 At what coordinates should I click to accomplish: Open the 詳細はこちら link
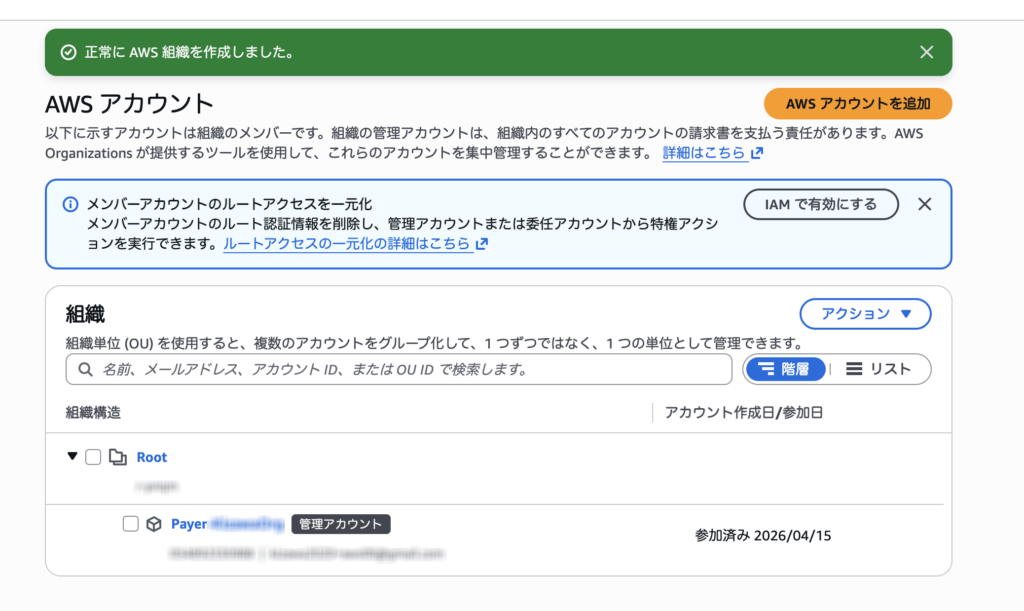[704, 153]
